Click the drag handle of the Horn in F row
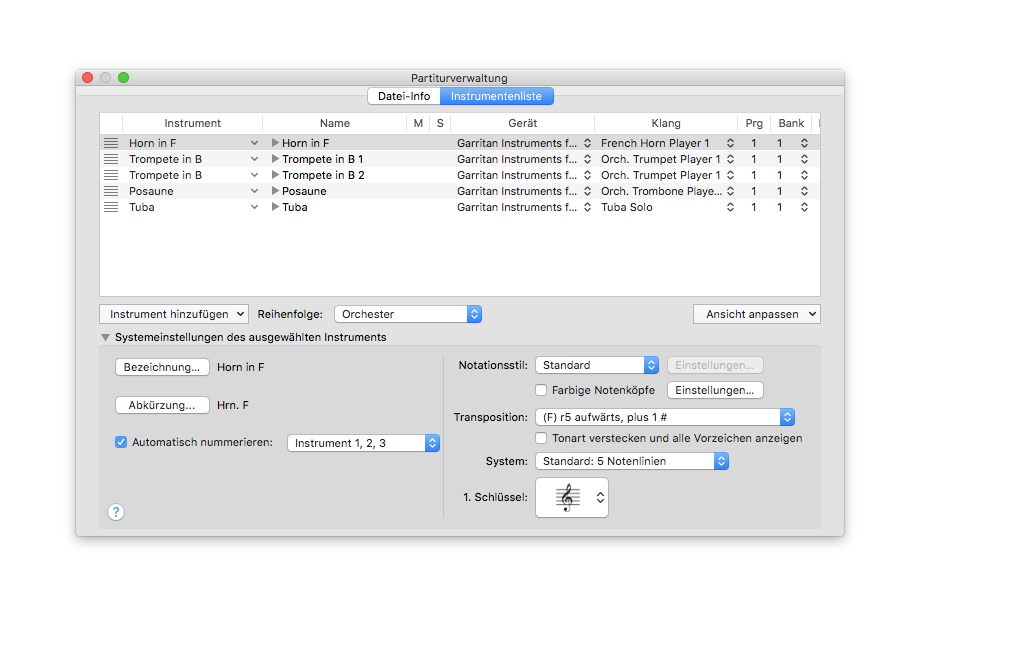Viewport: 1013px width, 669px height. [111, 143]
